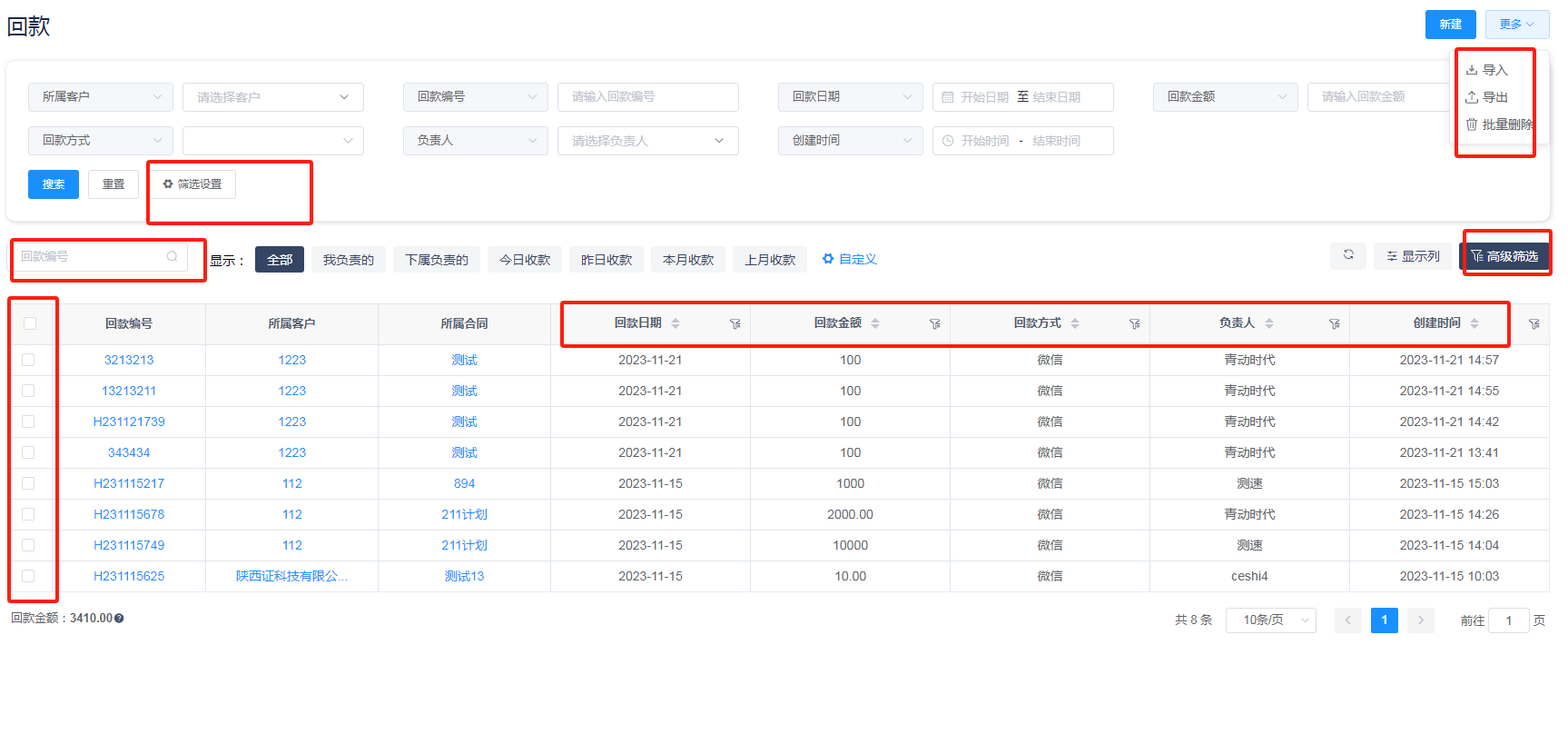Viewport: 1568px width, 754px height.
Task: Open the 更多 dropdown button
Action: (x=1516, y=25)
